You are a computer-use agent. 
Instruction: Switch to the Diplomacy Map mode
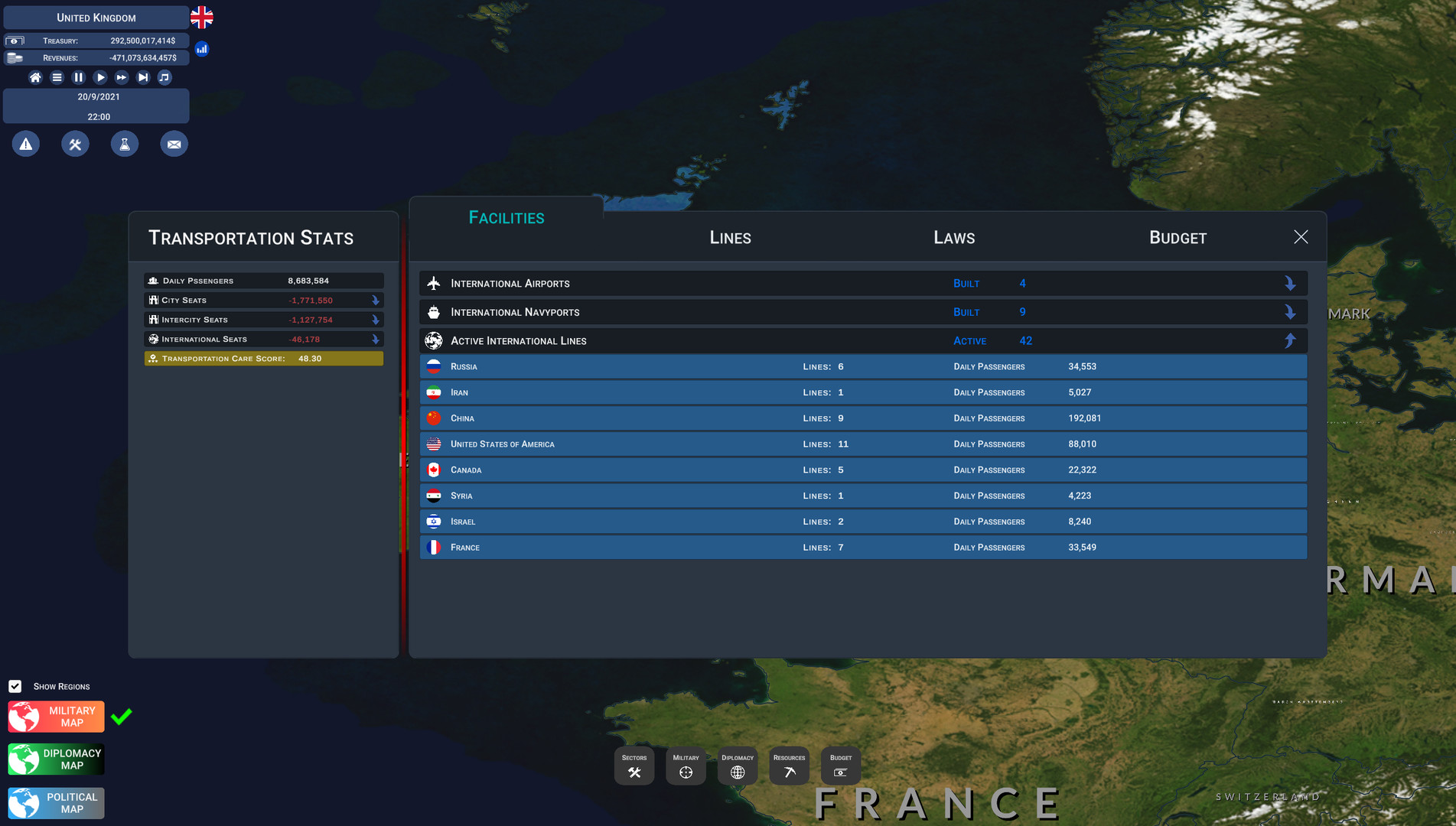(x=57, y=759)
